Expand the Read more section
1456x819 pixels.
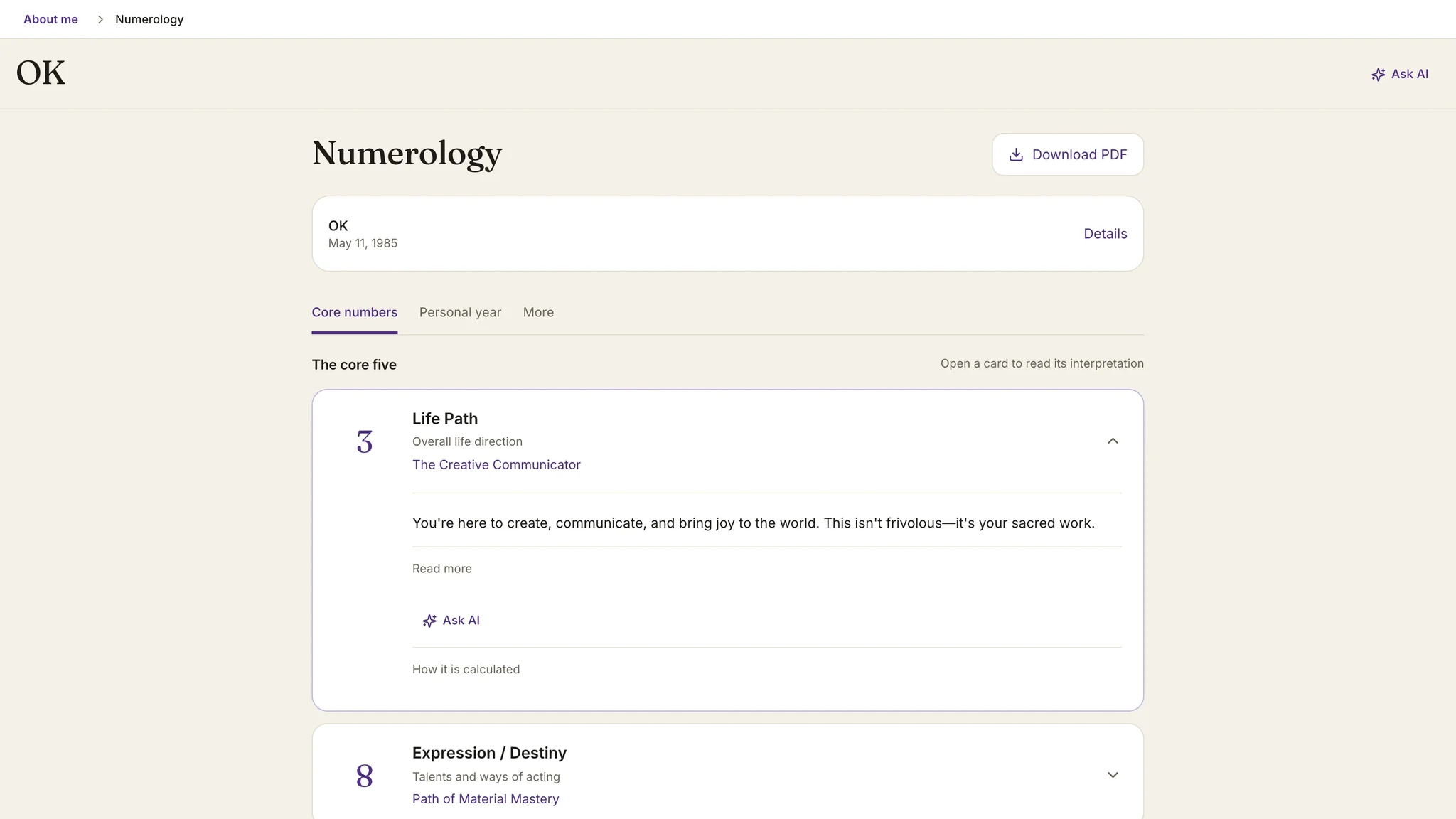[x=442, y=569]
